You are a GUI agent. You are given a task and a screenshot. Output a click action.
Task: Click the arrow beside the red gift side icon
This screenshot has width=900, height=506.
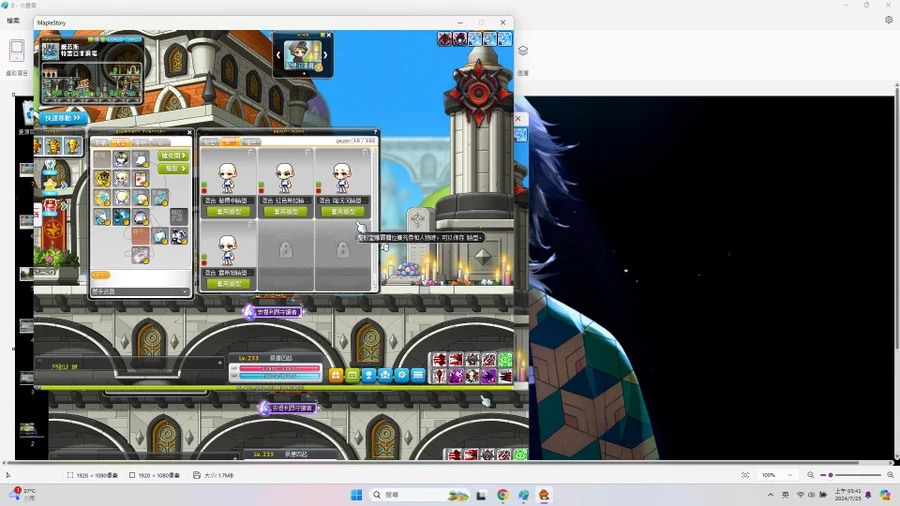point(64,205)
